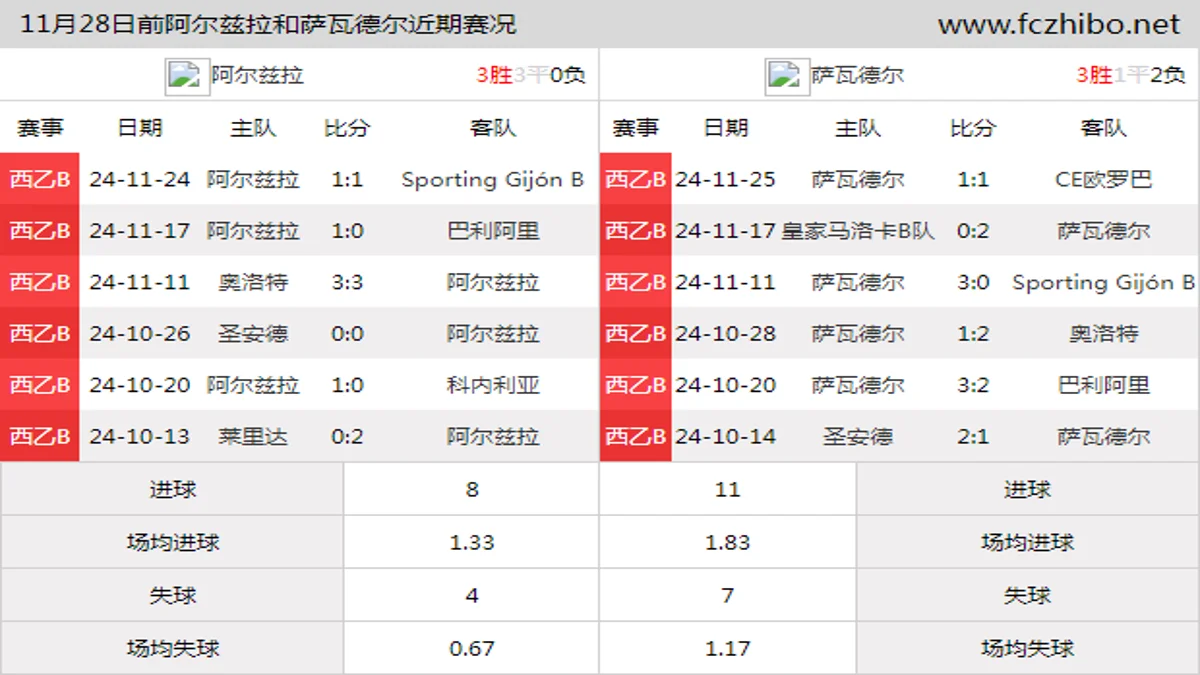1200x675 pixels.
Task: Click 主队 column header in the 阿尔兹拉 table
Action: point(253,128)
